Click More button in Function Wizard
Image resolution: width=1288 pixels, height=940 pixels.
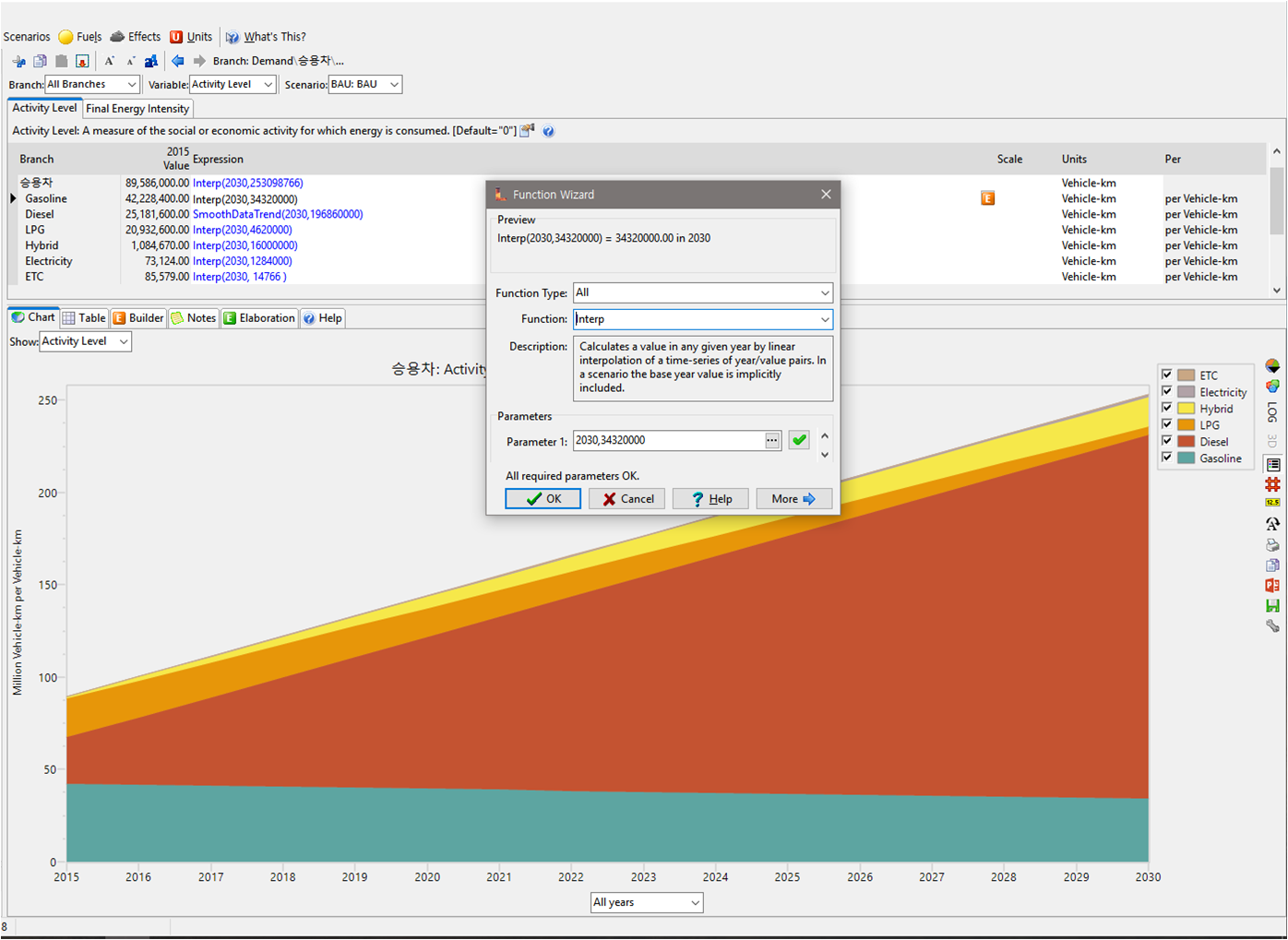click(794, 499)
